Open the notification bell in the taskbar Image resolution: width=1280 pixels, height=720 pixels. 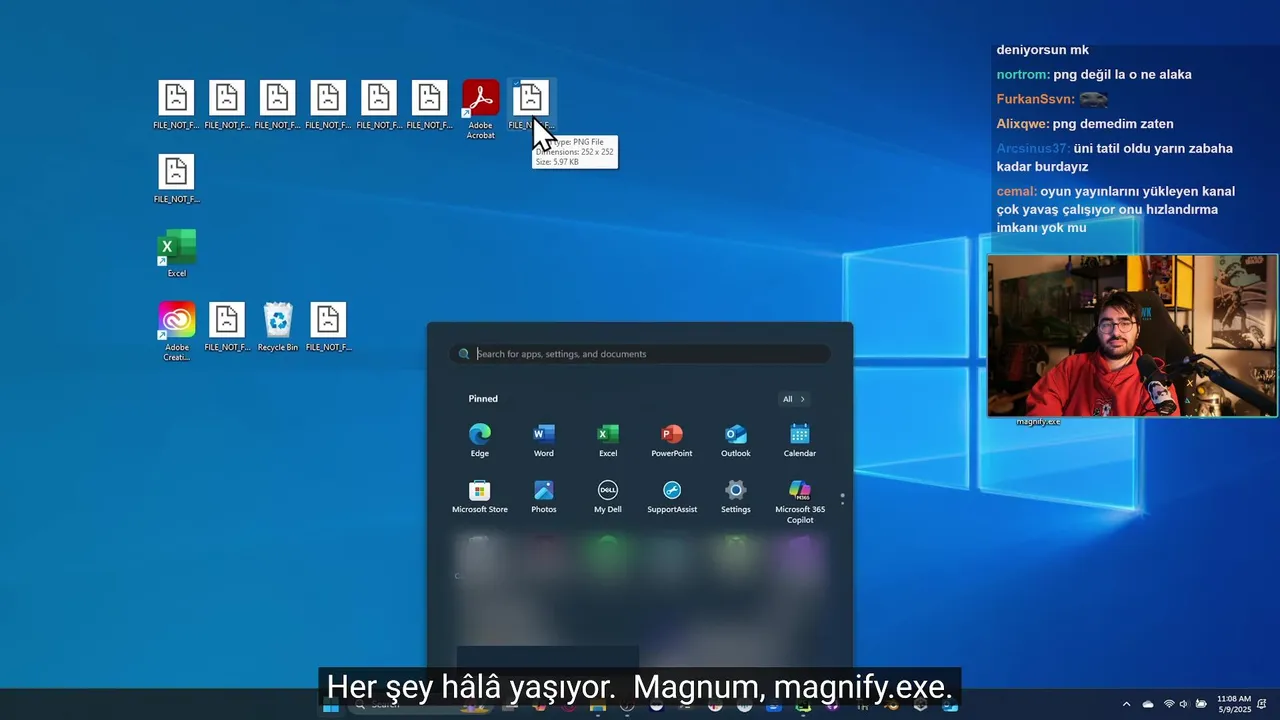(1263, 704)
